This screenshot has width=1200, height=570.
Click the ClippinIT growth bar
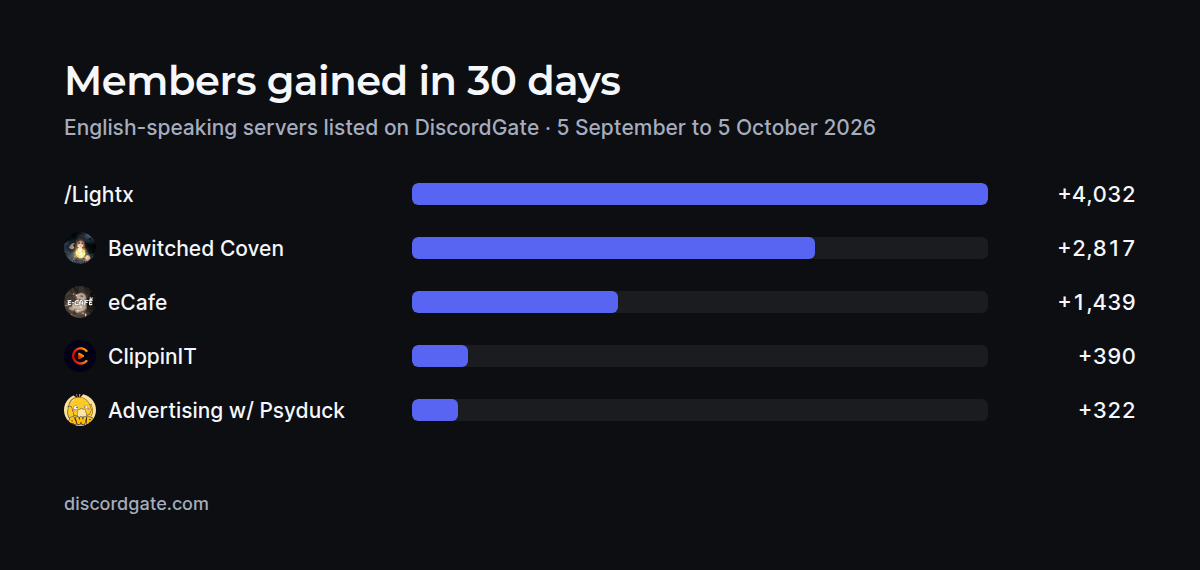(700, 356)
